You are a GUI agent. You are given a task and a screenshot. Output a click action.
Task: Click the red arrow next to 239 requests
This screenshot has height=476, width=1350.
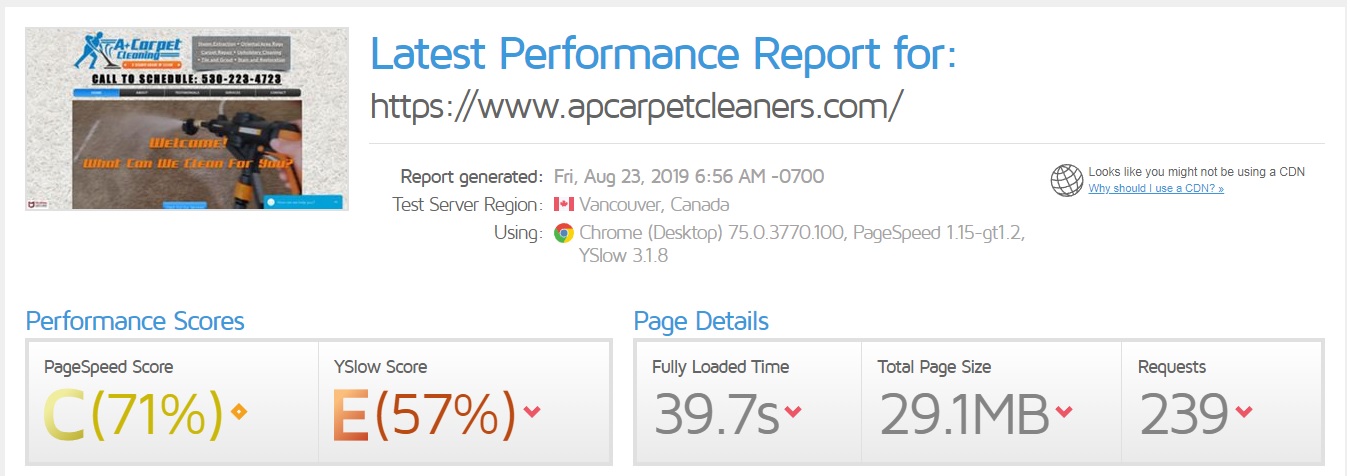click(1245, 412)
